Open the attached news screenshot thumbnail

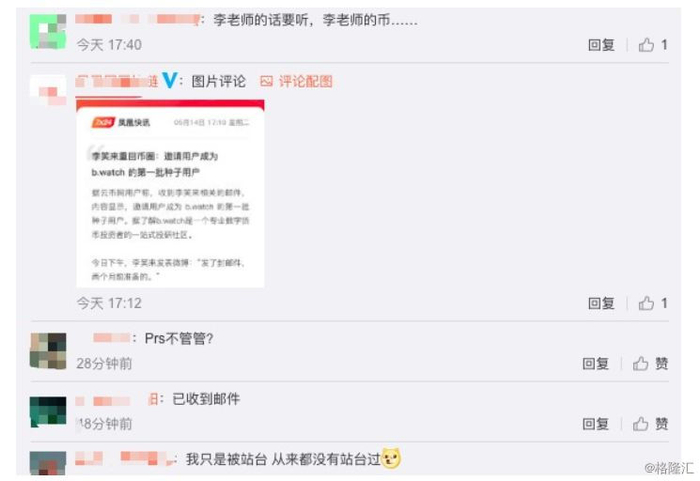pos(170,194)
